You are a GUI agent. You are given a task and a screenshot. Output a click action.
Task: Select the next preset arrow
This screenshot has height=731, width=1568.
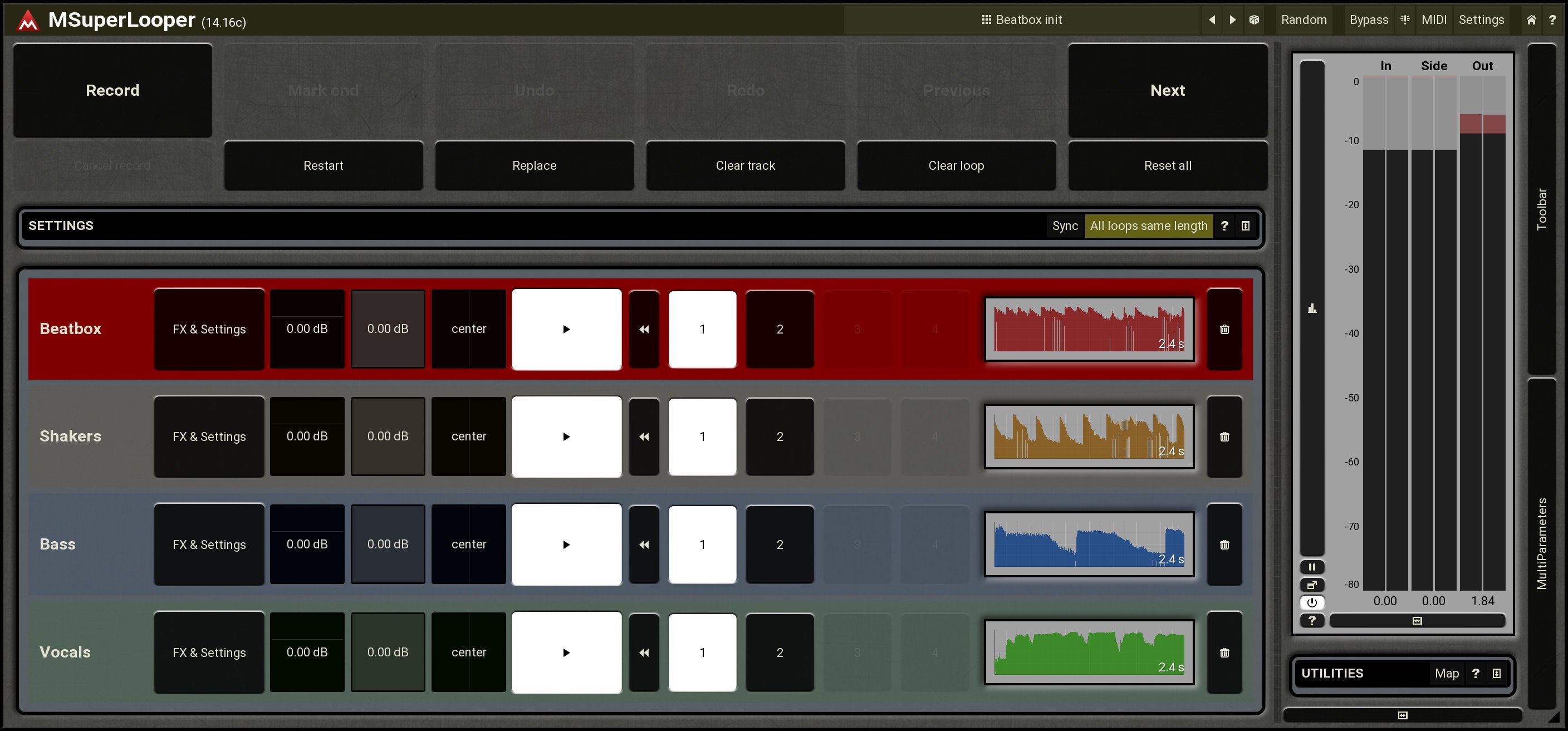(x=1233, y=19)
